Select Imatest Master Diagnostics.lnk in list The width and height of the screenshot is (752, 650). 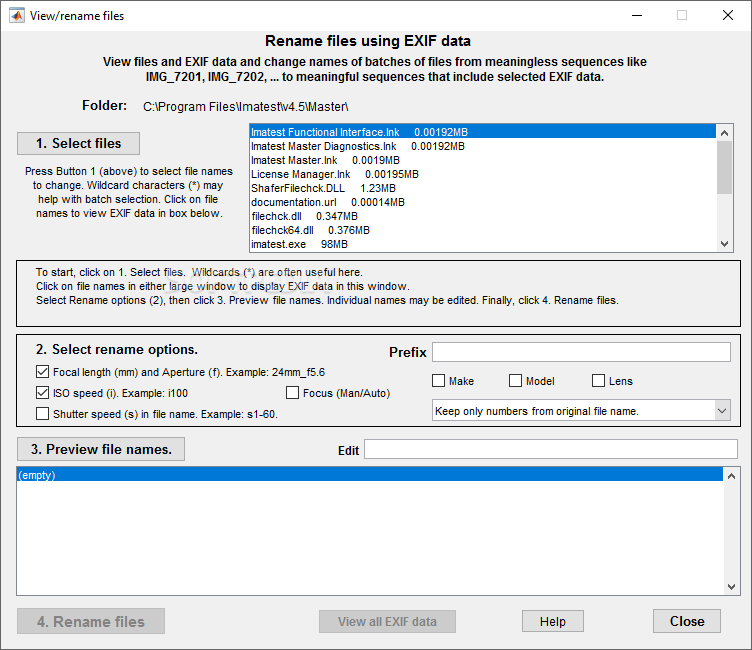click(482, 146)
